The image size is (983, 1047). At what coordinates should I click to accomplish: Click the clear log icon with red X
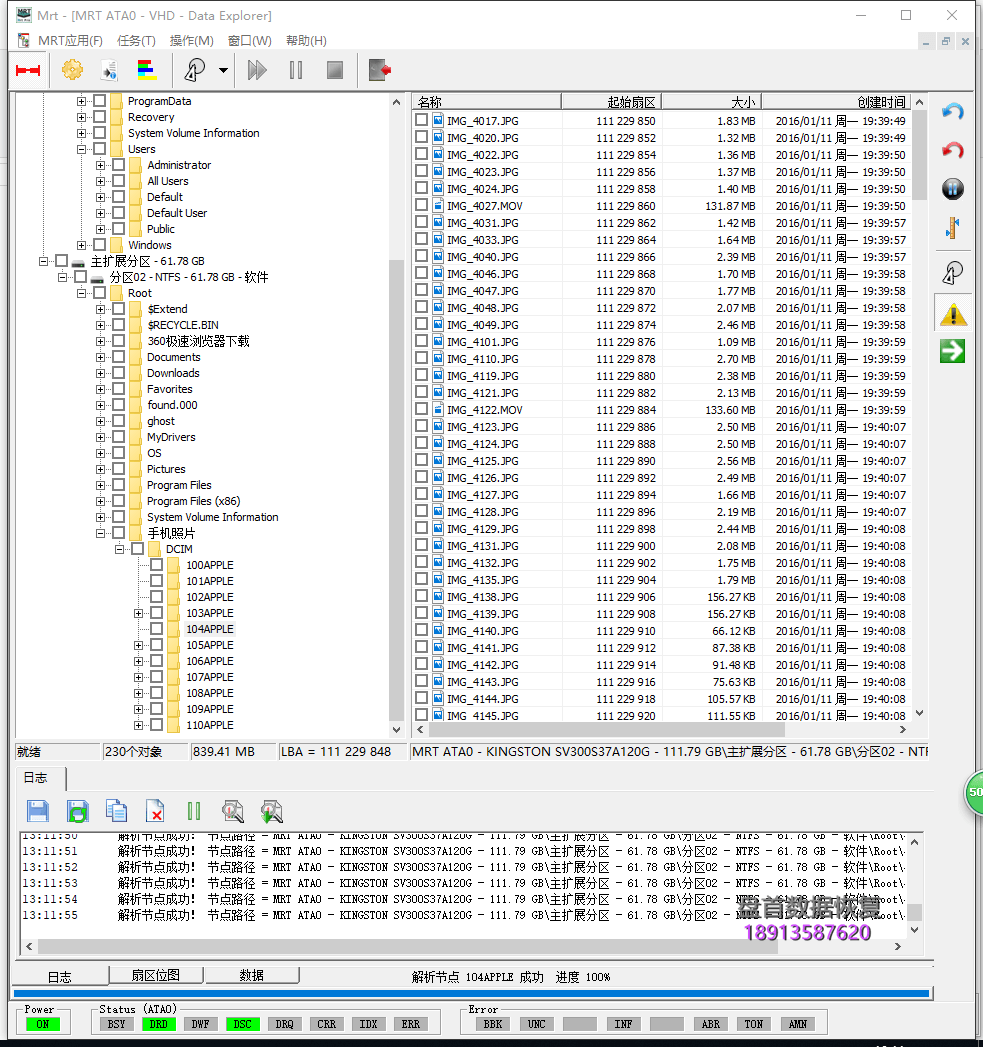tap(155, 811)
